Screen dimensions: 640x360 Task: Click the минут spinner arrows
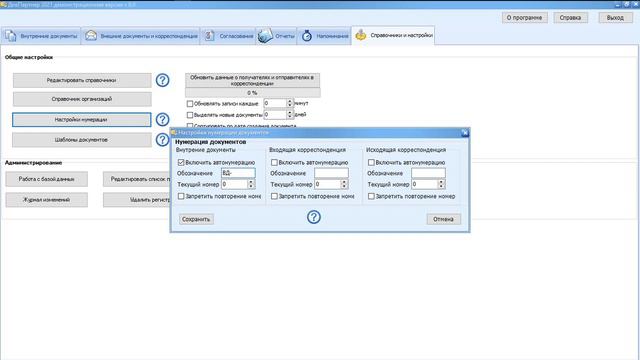290,103
